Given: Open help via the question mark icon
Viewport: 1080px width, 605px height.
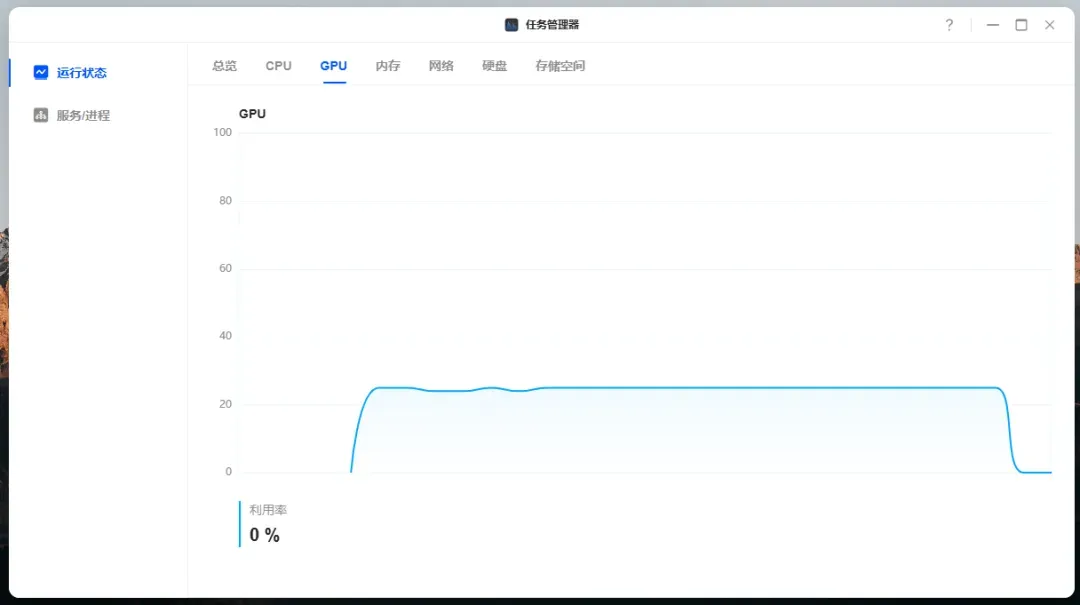Looking at the screenshot, I should (x=949, y=25).
